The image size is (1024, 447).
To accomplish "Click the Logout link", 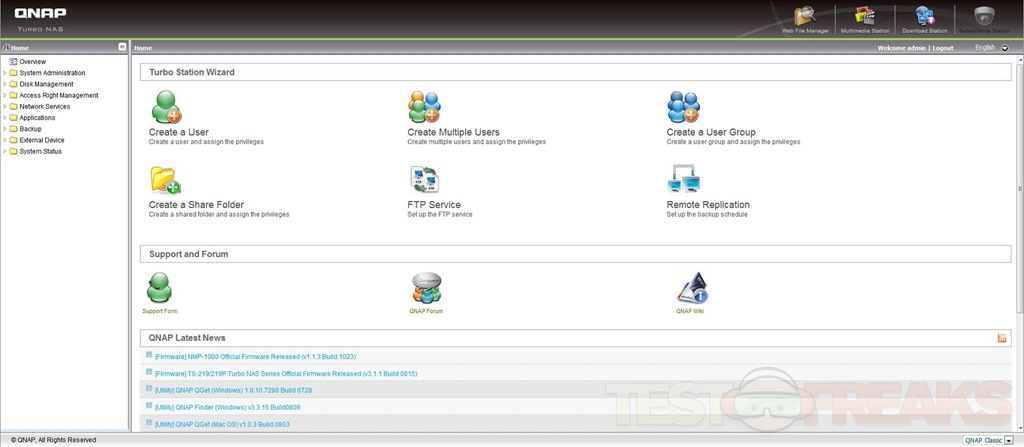I will [942, 48].
